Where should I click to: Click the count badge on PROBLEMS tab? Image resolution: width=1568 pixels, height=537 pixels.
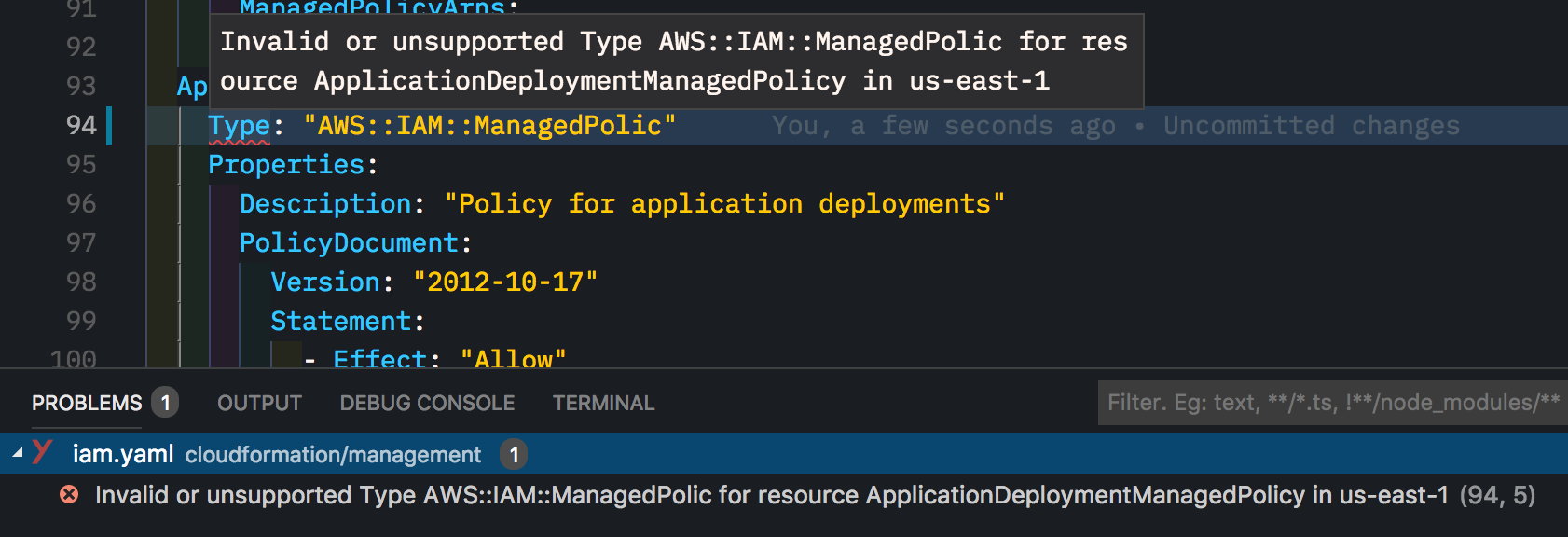point(165,403)
